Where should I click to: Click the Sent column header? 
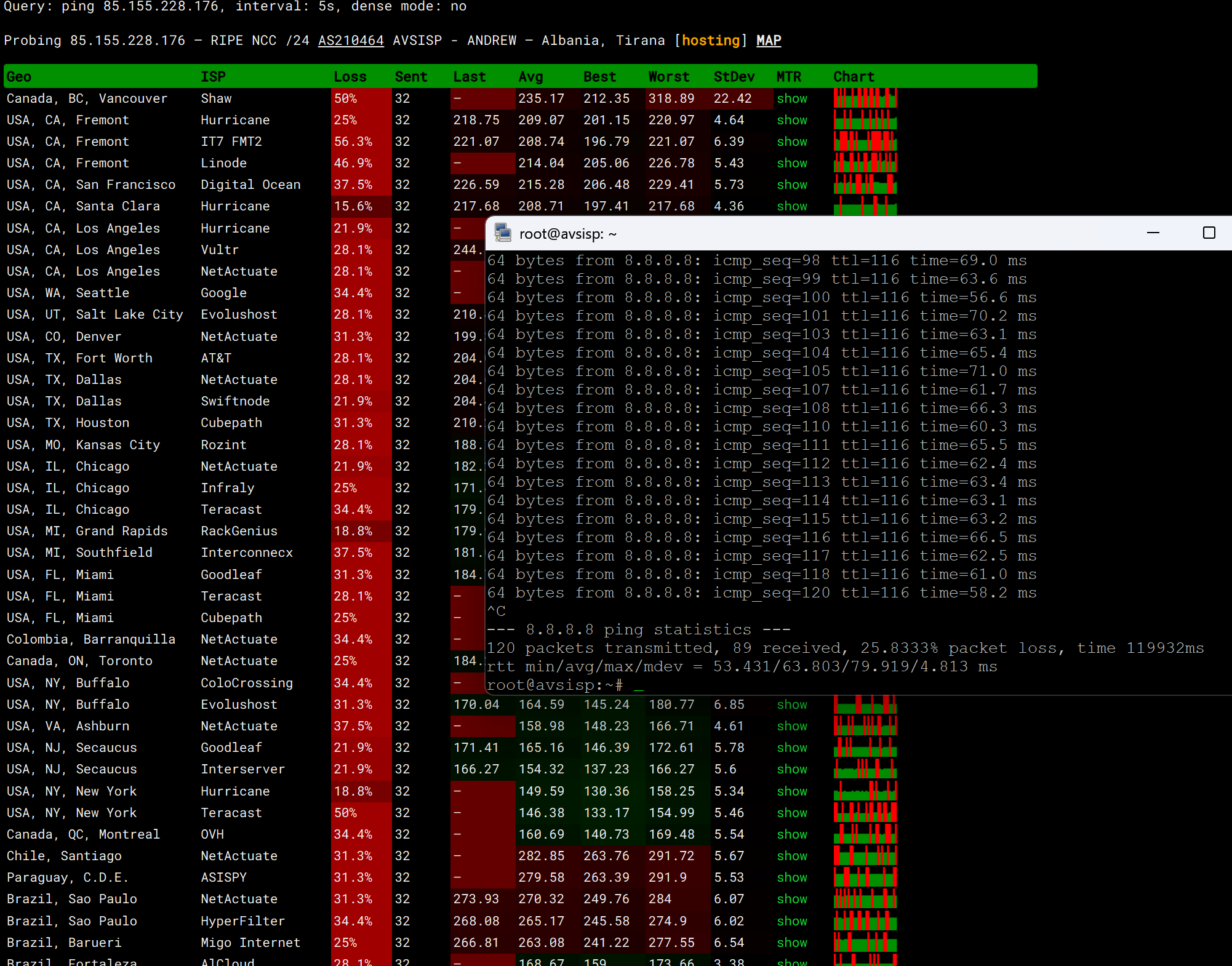tap(411, 77)
